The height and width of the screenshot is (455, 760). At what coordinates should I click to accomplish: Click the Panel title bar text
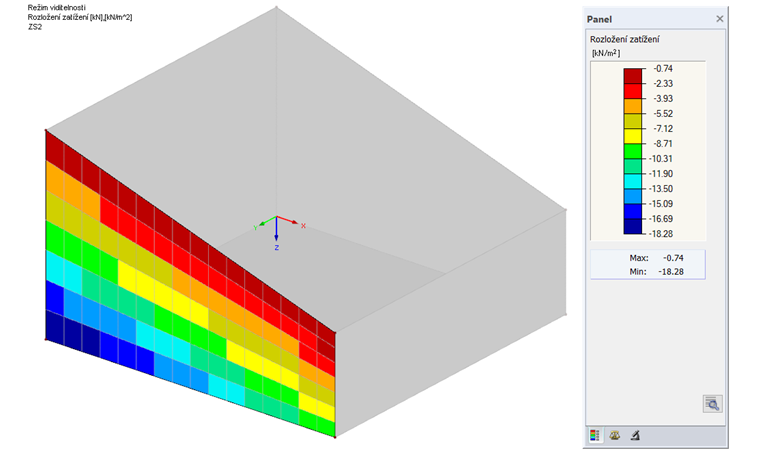599,19
